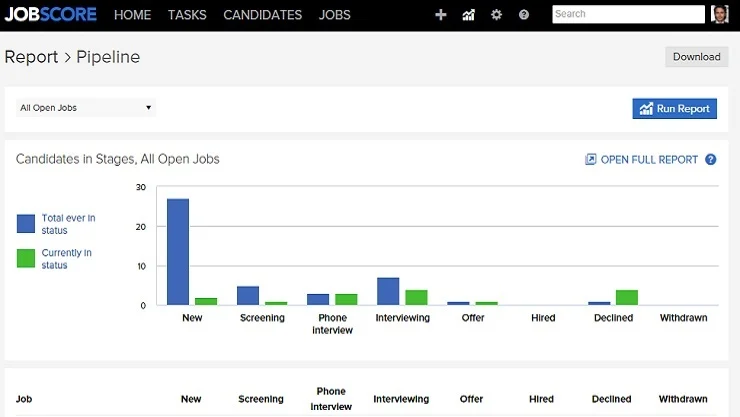
Task: Click the Run Report button
Action: (x=674, y=108)
